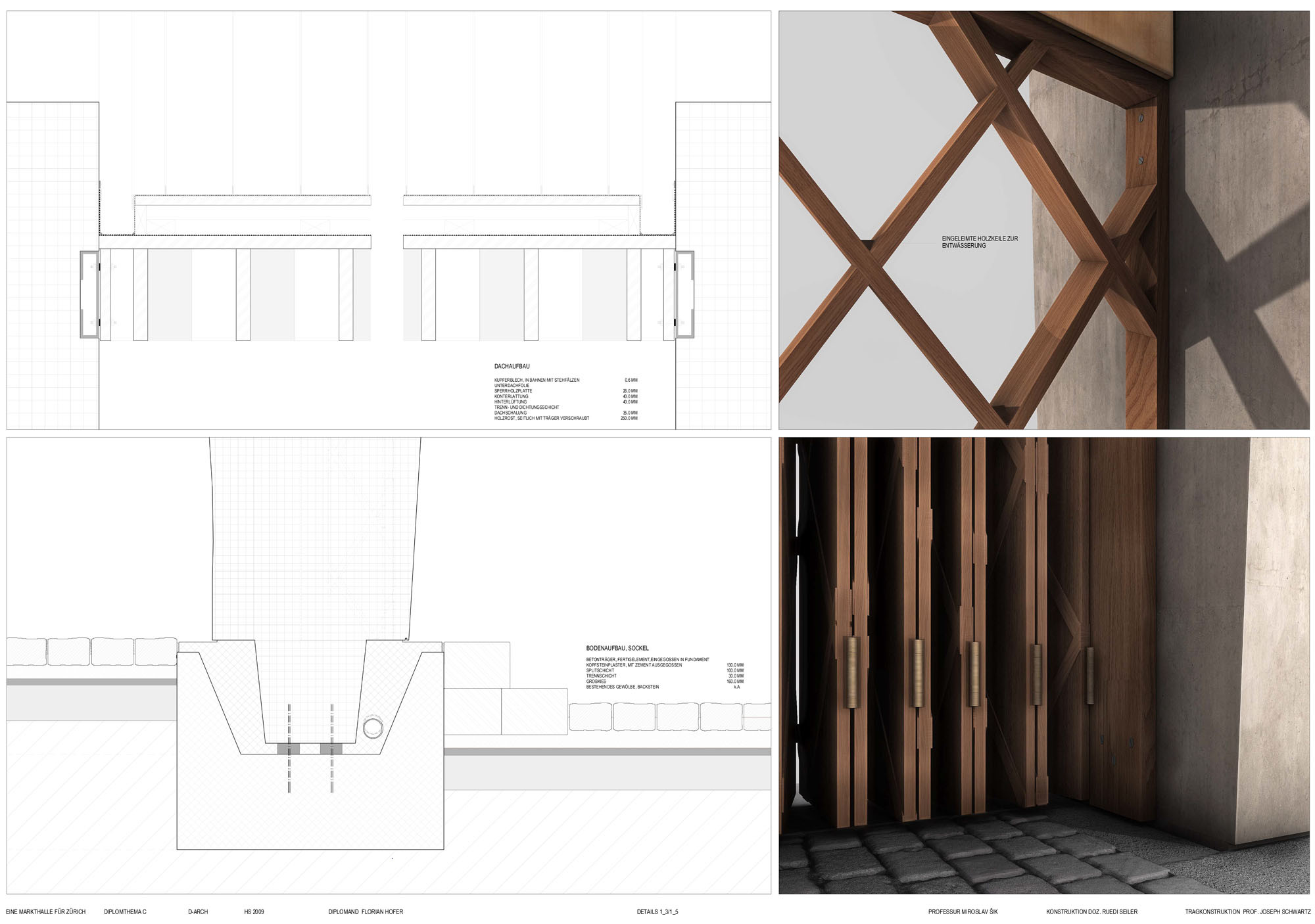Click the 'KUPFERBLECH, IN BAHNEN MIT STEHFÄLZEN' line
This screenshot has width=1315, height=924.
tap(537, 380)
